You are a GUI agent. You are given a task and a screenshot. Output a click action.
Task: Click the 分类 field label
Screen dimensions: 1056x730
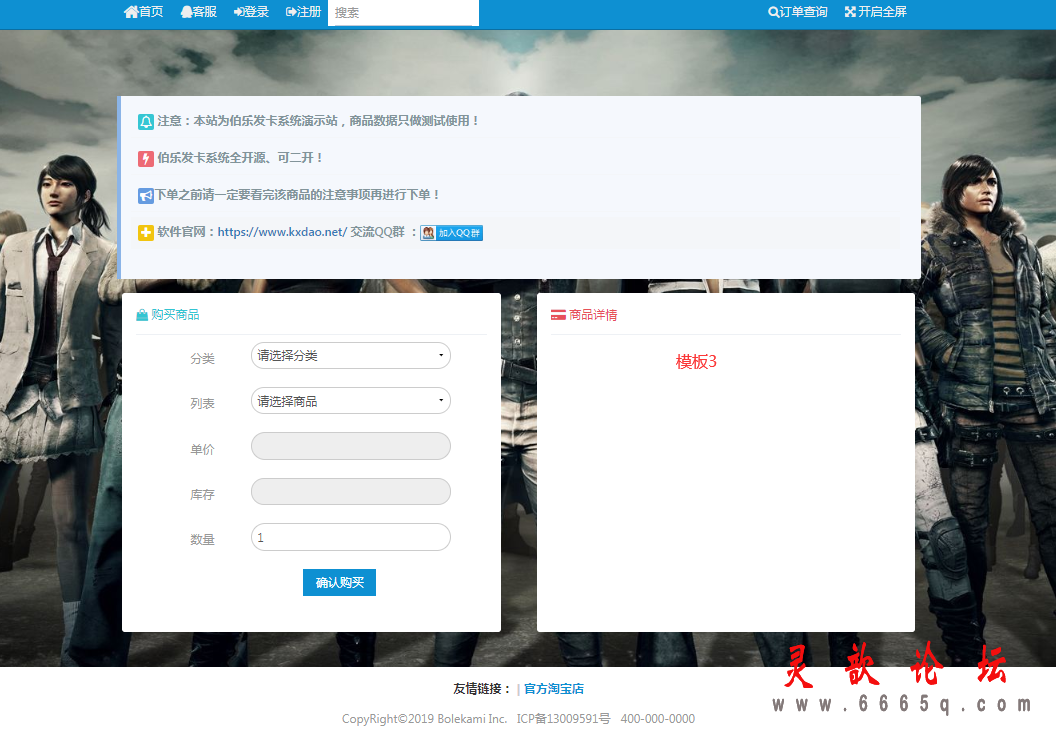202,358
